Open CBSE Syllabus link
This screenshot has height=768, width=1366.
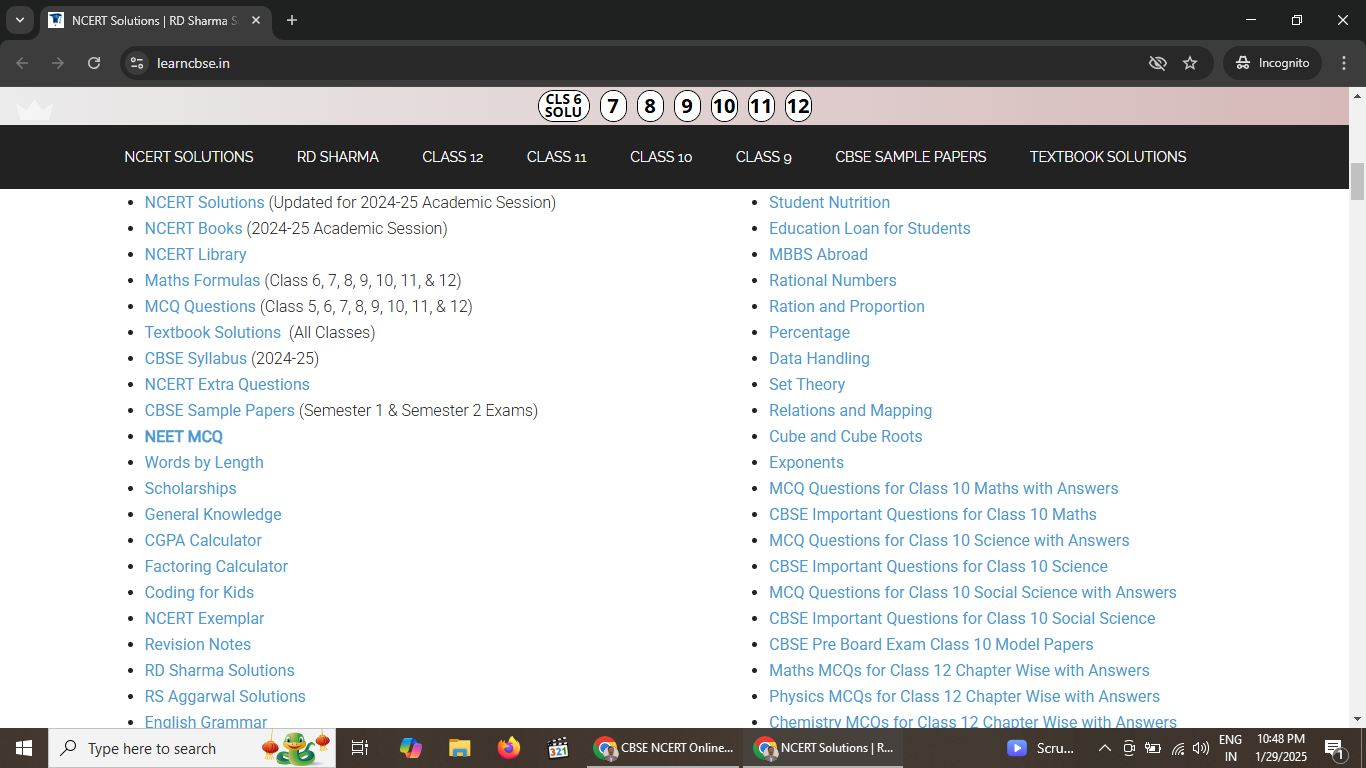[196, 358]
